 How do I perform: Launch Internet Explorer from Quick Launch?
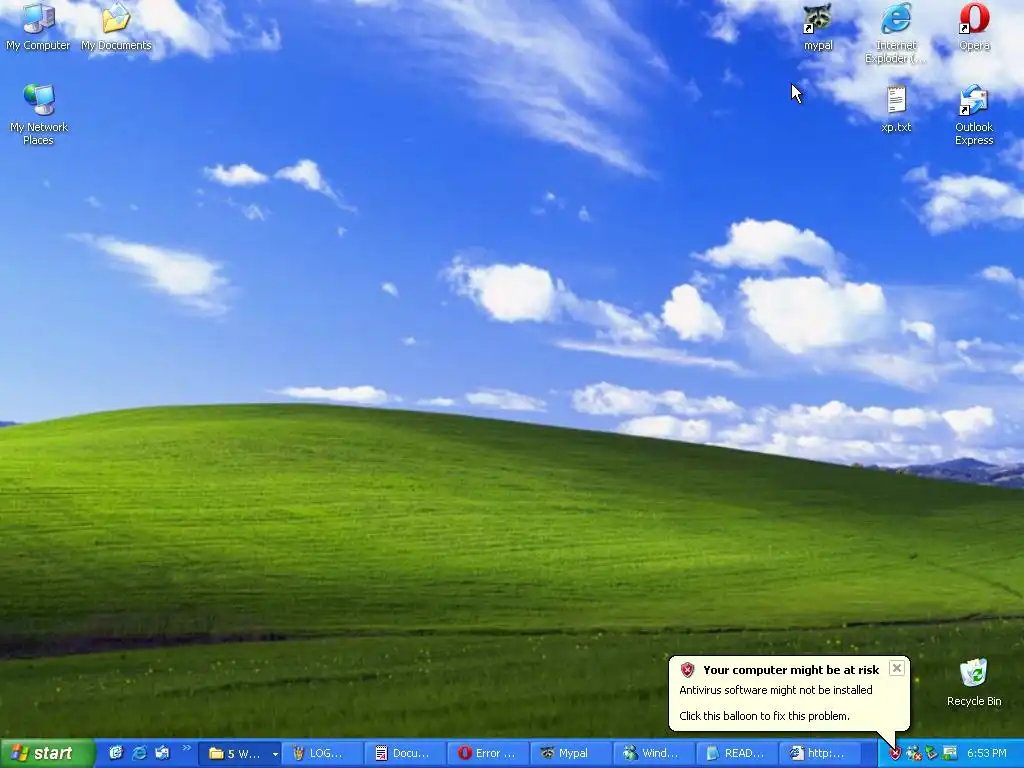pos(139,753)
